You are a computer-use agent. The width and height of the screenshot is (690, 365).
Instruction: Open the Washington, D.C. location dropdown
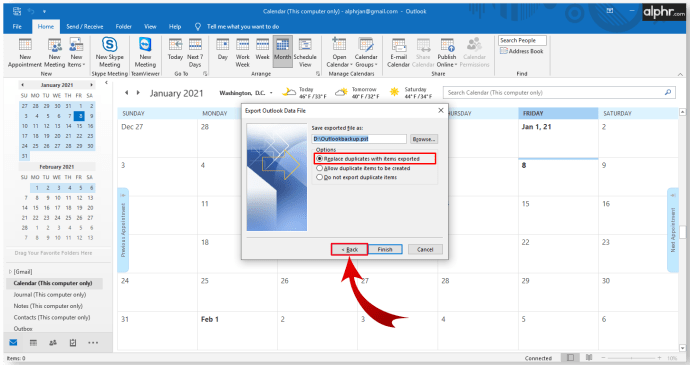[x=271, y=93]
